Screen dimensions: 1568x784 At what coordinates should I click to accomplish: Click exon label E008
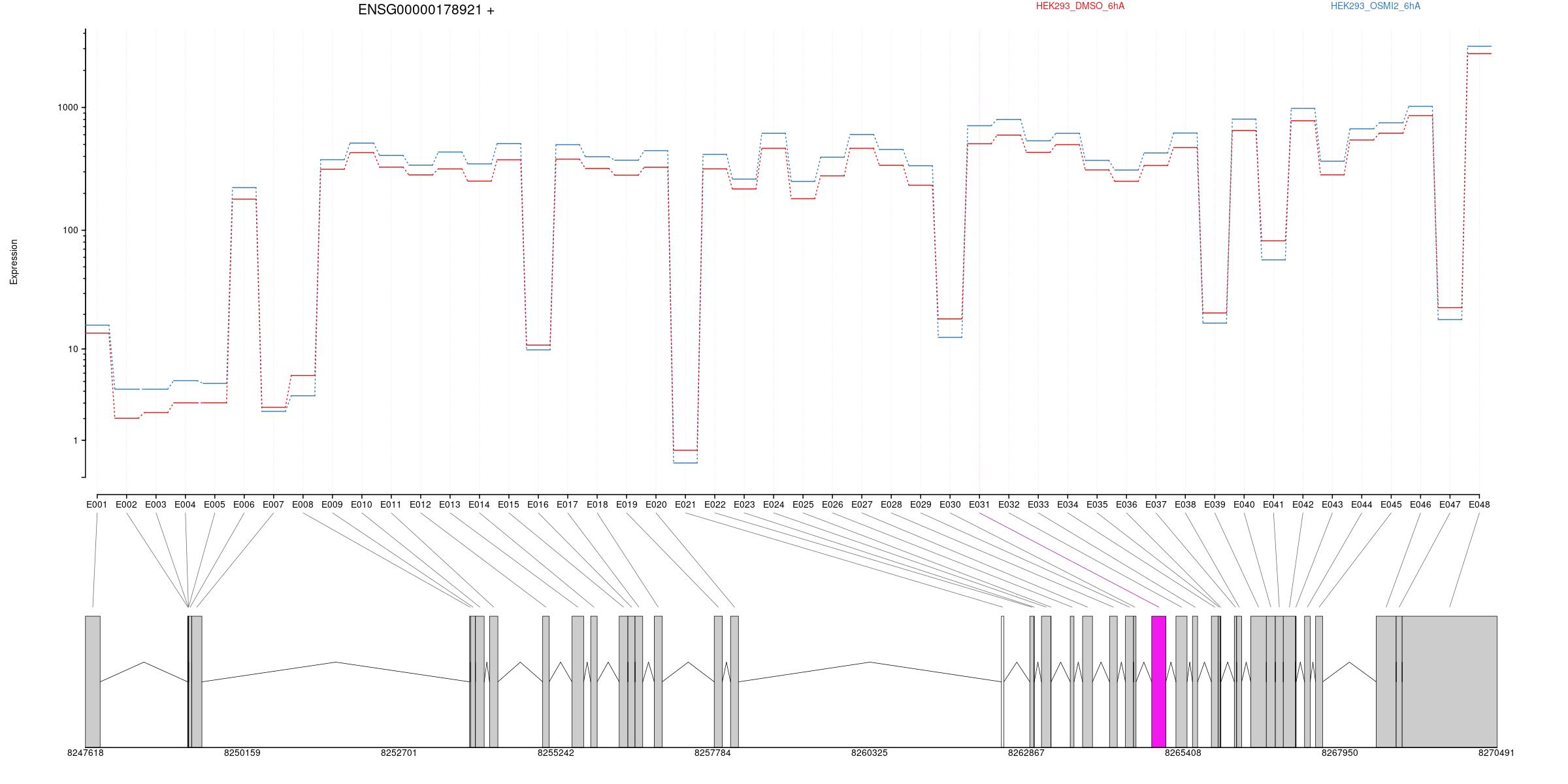[302, 504]
